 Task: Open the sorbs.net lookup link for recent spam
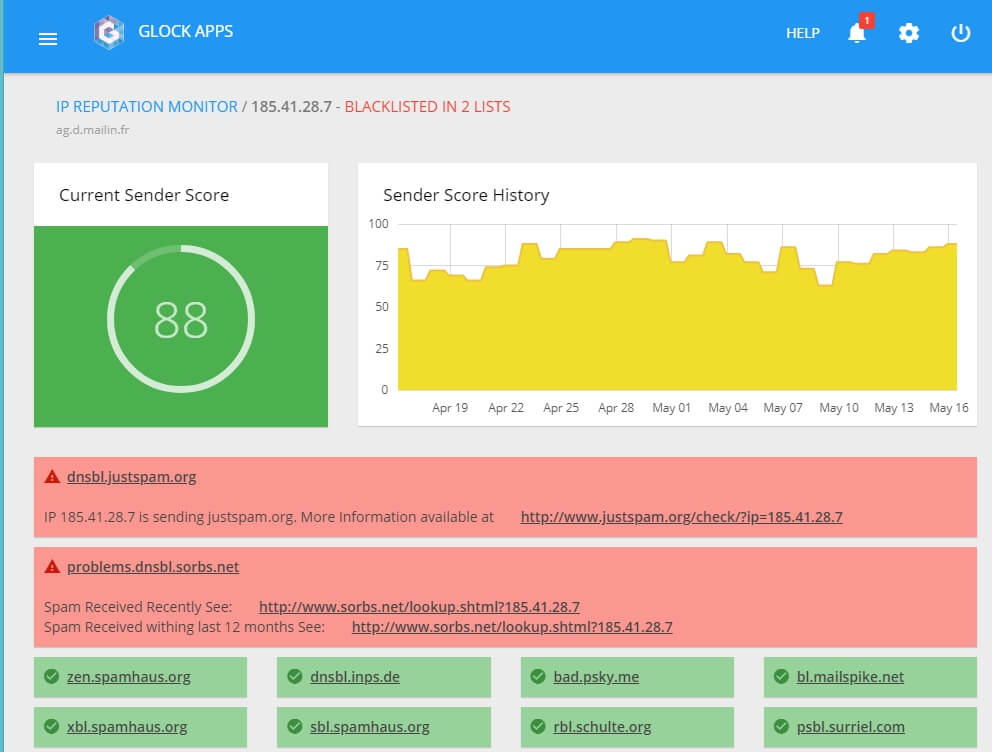point(419,607)
